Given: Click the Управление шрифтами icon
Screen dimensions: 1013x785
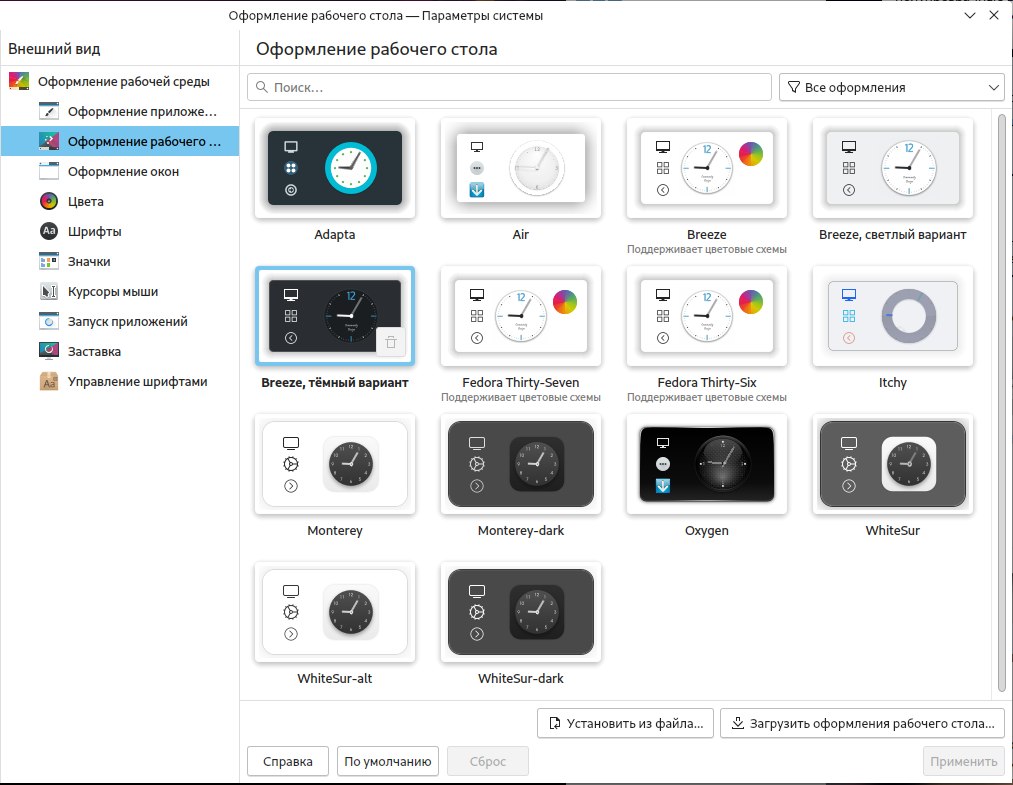Looking at the screenshot, I should 48,381.
